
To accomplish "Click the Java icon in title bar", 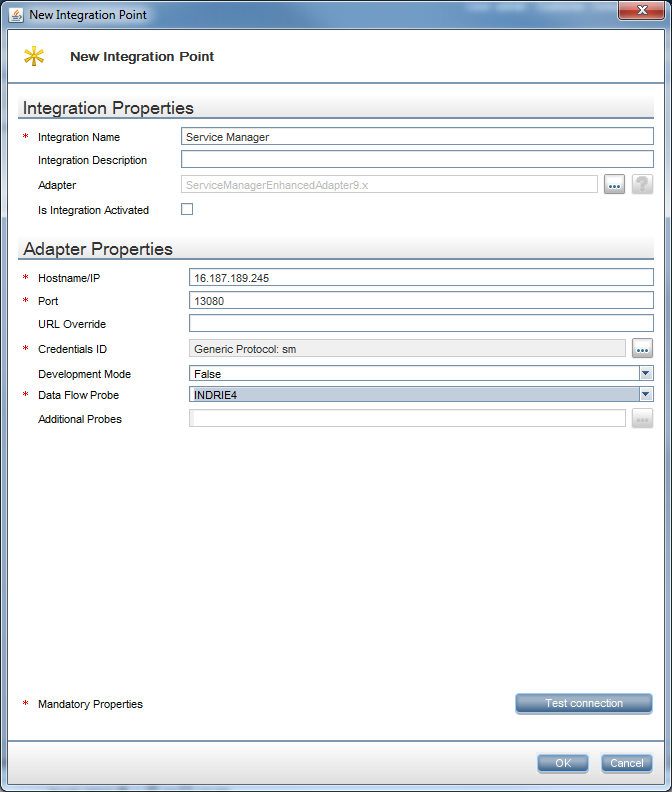I will coord(16,15).
